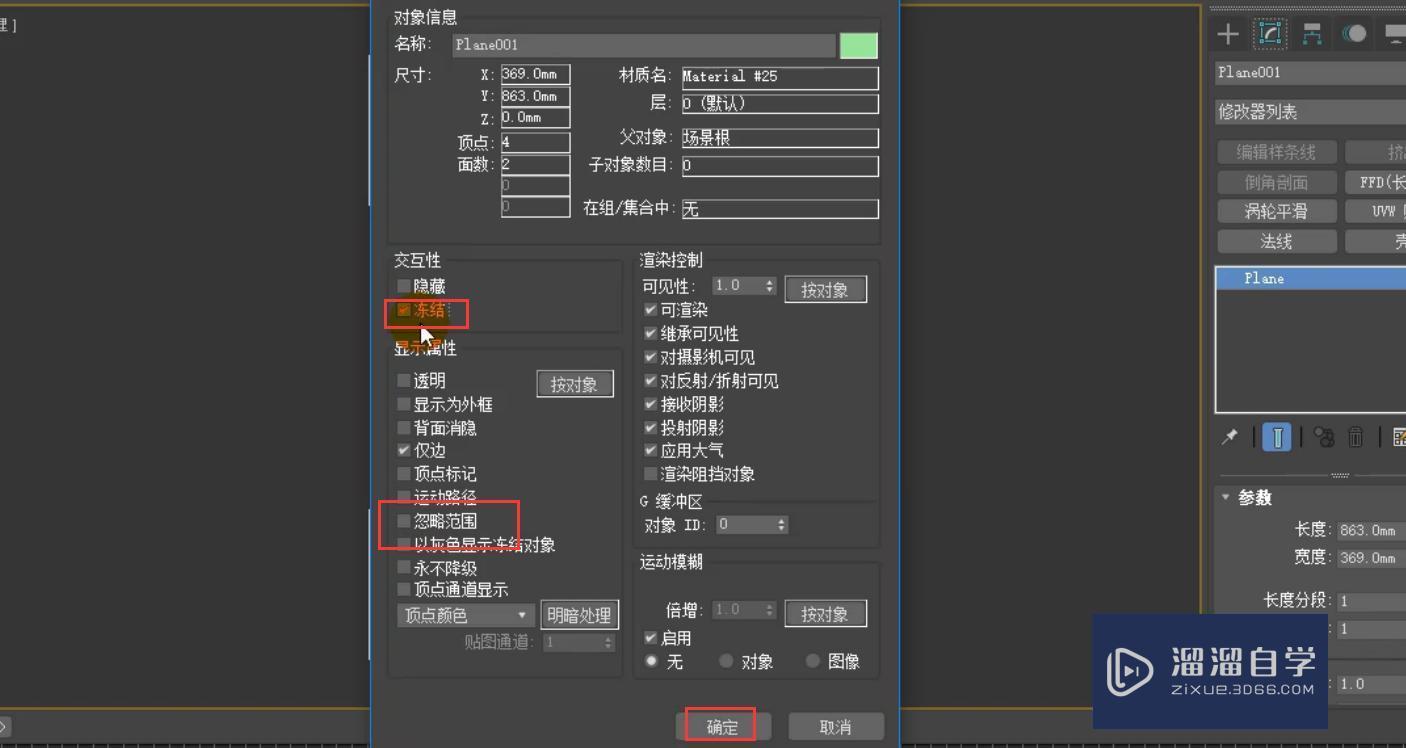Click the Plane001 name field in command panel

pos(1310,73)
